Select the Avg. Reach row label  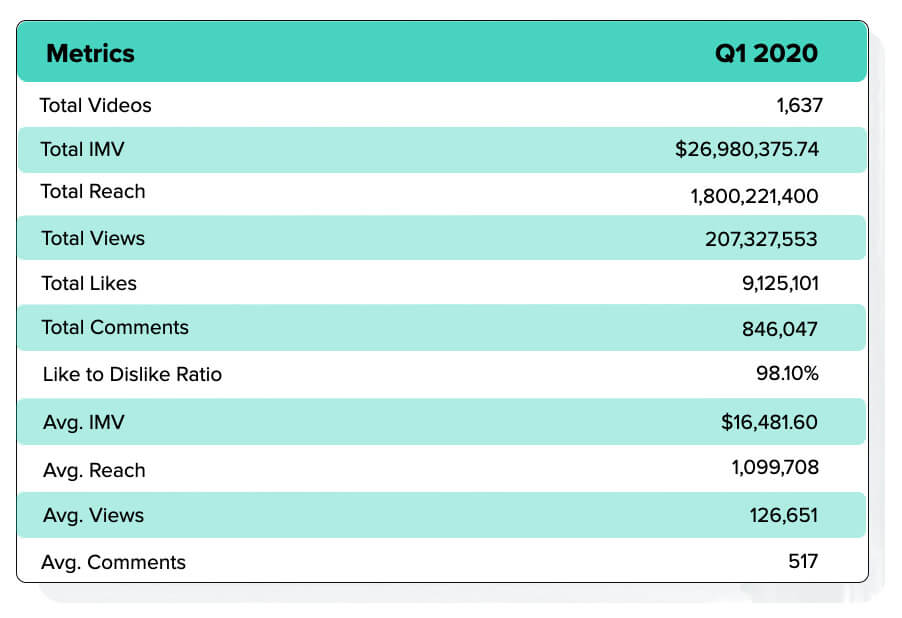94,470
